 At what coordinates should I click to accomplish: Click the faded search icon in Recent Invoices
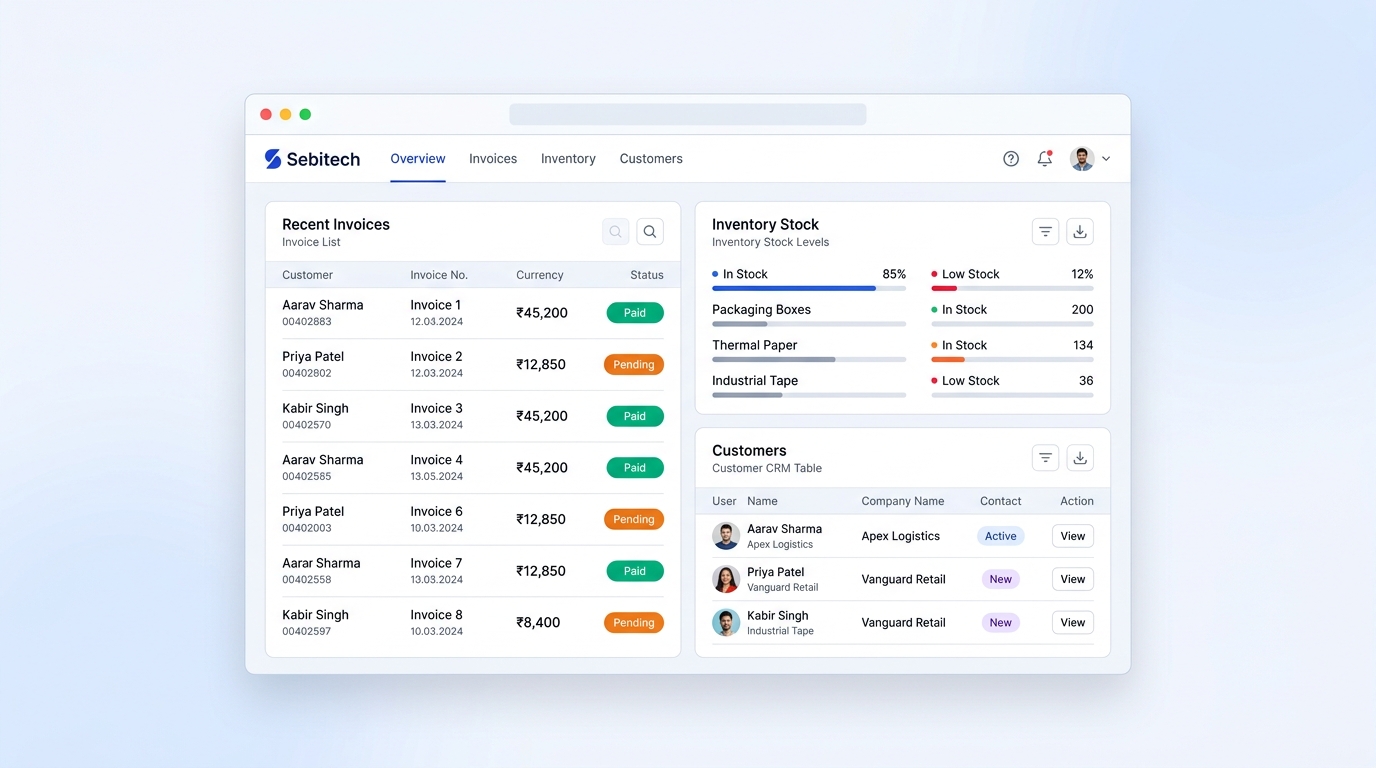click(616, 232)
